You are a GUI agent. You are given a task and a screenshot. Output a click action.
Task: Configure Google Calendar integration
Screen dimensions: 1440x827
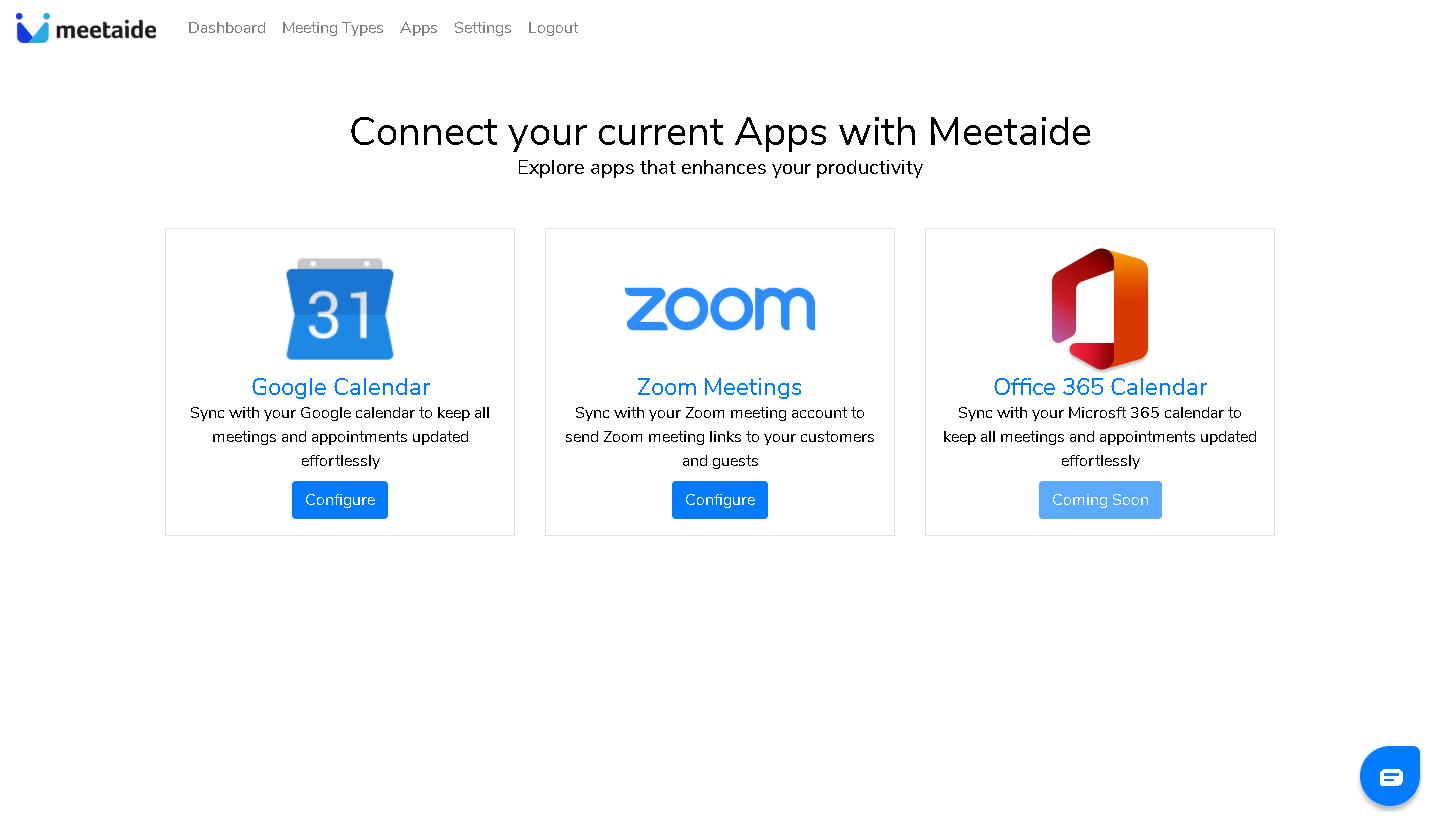pos(340,500)
